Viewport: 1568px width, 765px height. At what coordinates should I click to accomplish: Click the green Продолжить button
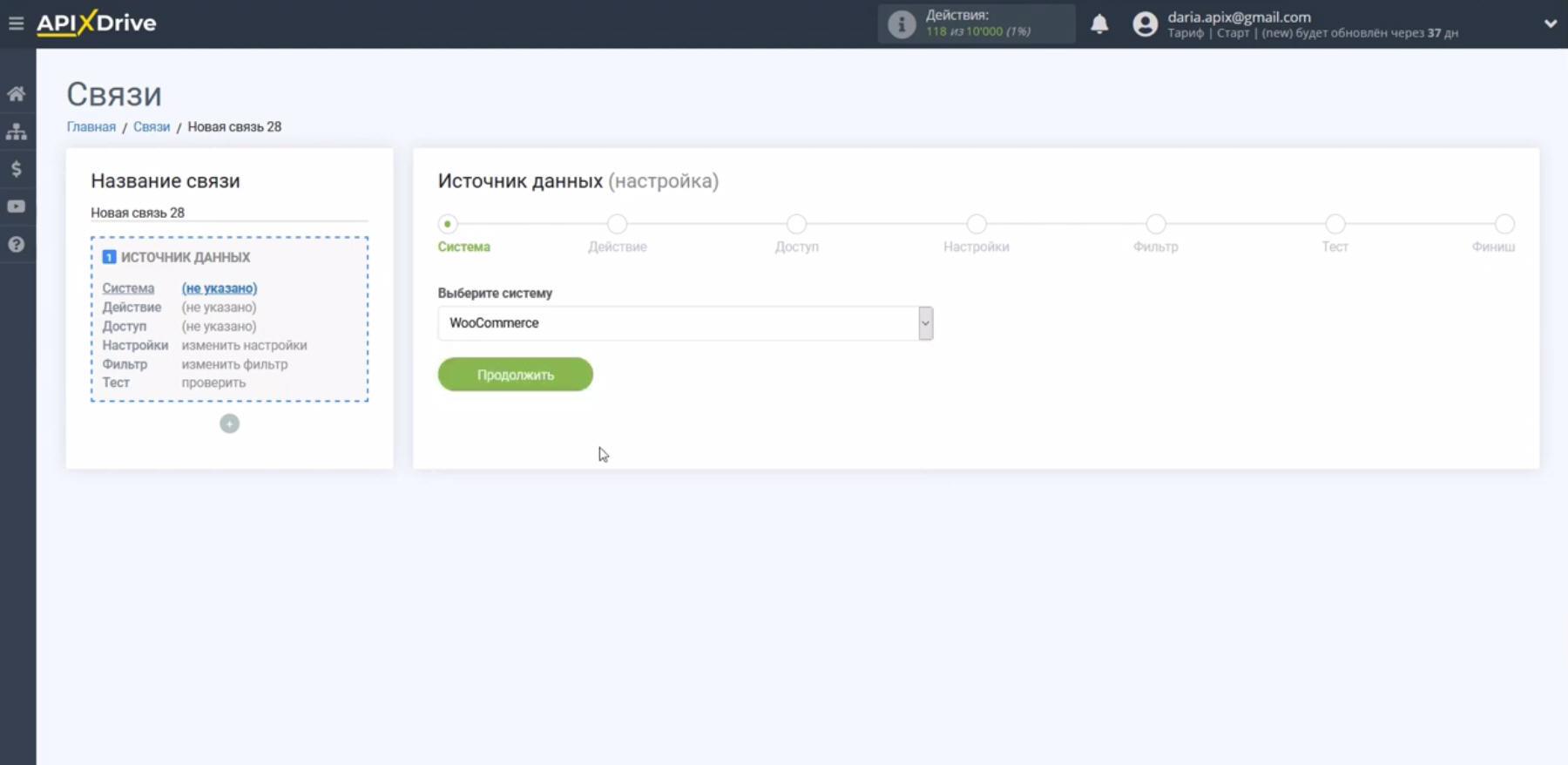pos(515,375)
